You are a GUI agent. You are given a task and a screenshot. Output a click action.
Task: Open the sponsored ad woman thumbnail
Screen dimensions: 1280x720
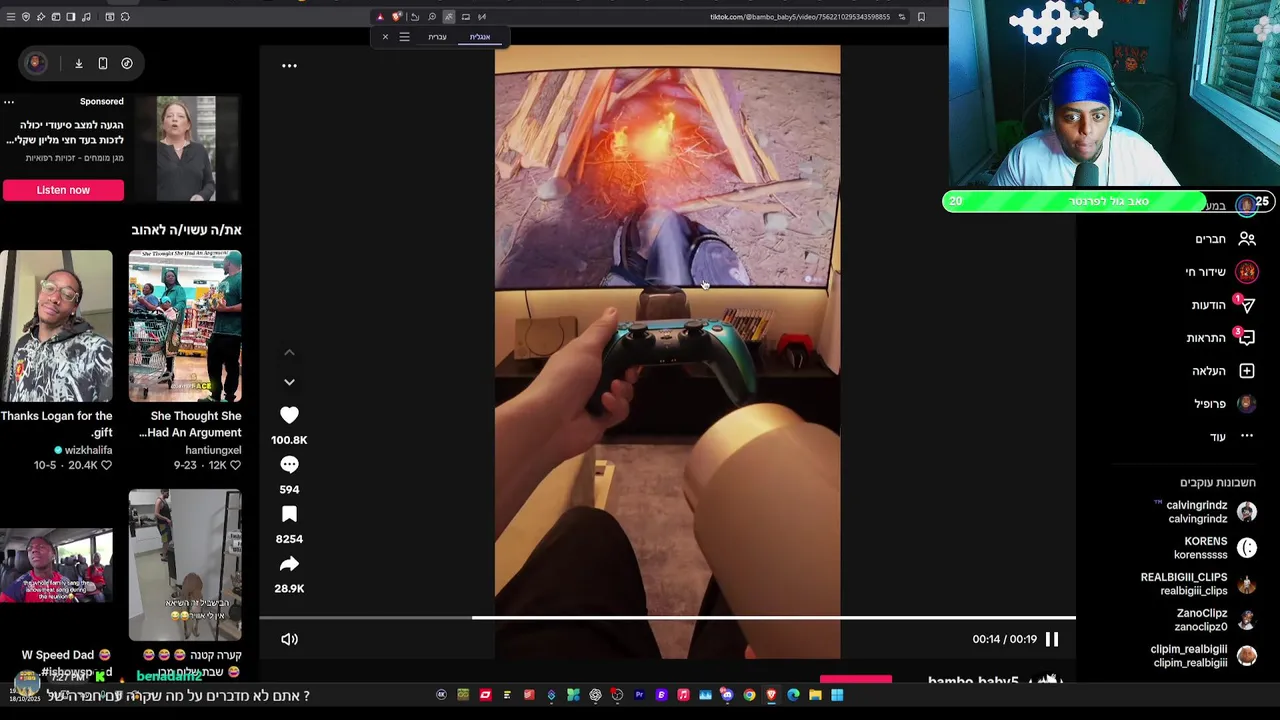coord(185,148)
